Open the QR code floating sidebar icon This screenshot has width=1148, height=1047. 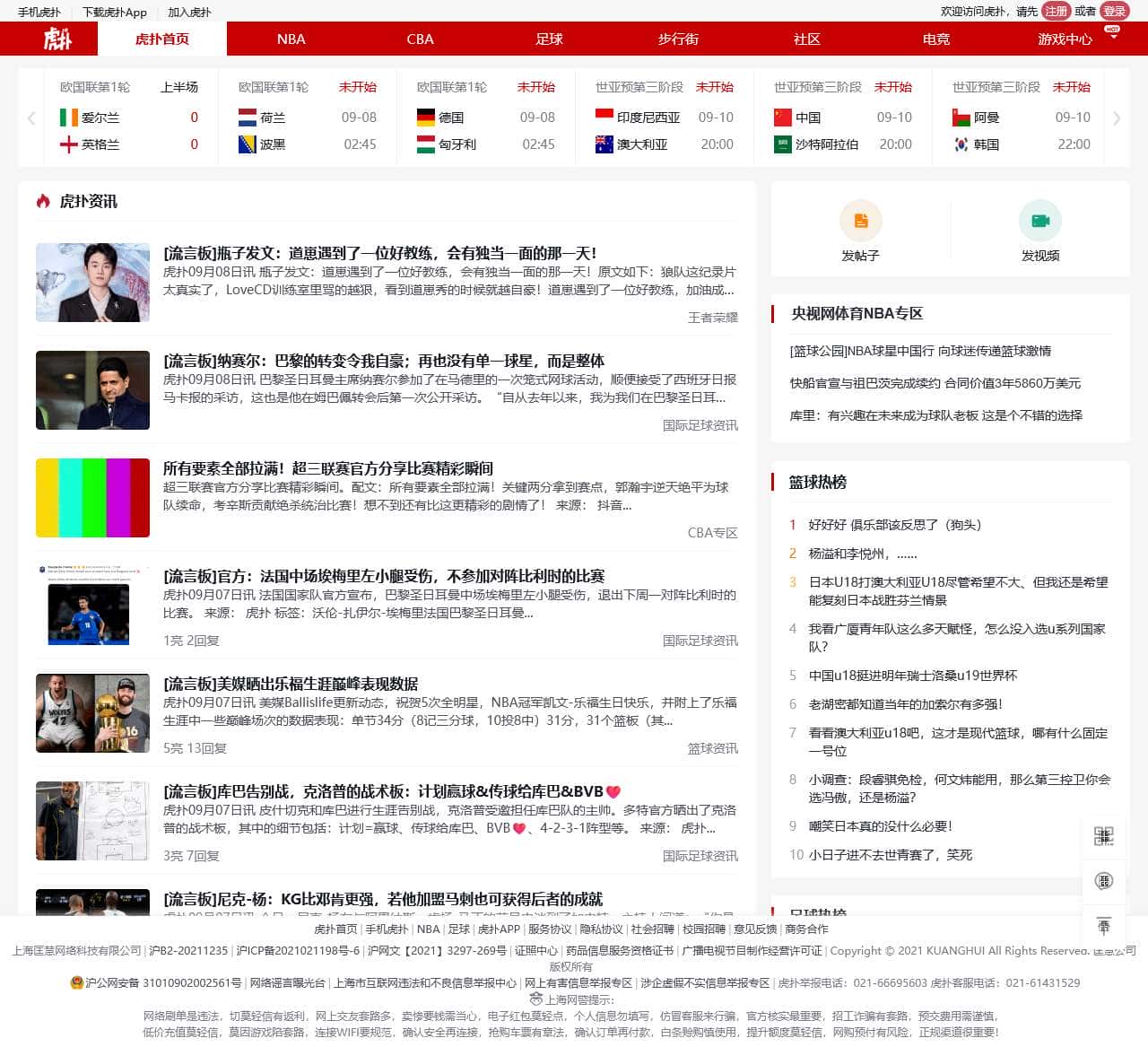click(1104, 836)
